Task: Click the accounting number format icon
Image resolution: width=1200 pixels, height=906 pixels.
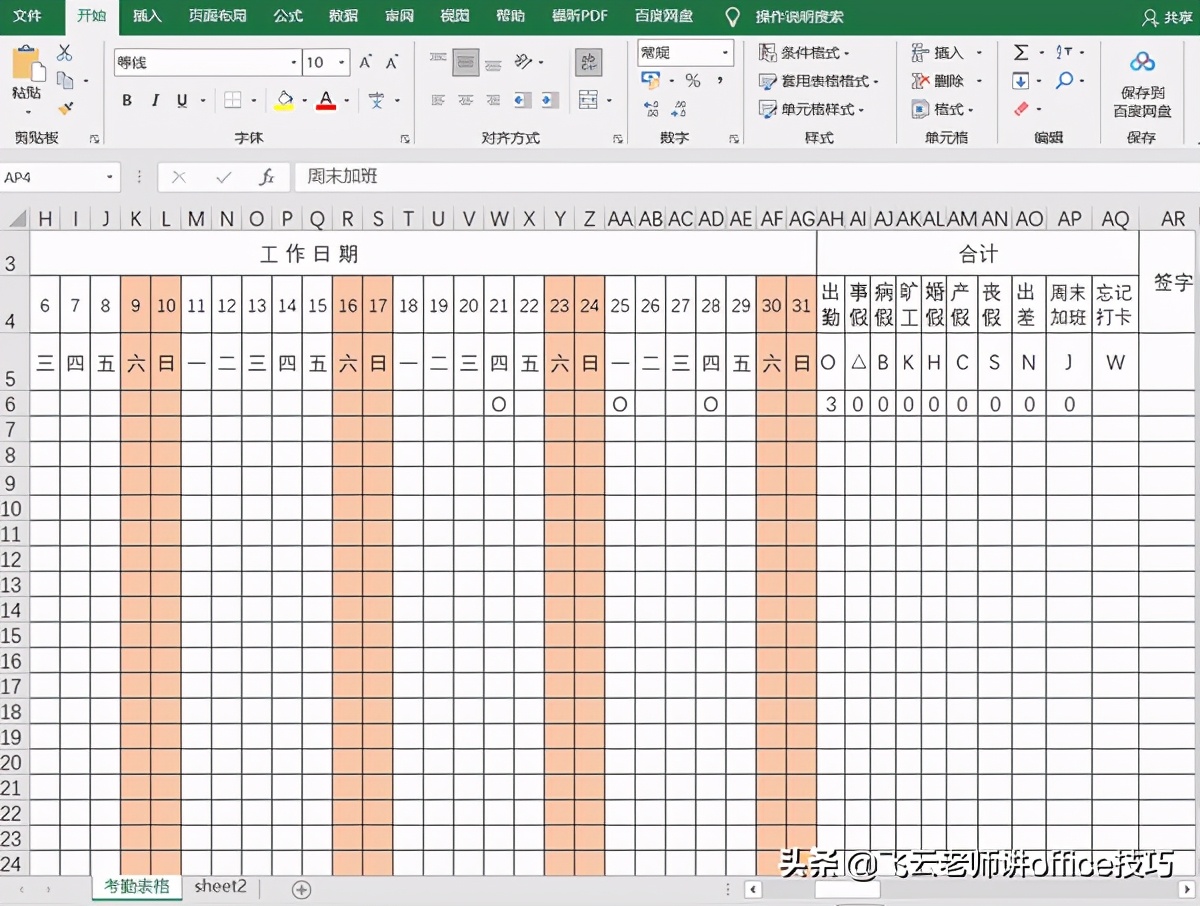Action: coord(651,81)
